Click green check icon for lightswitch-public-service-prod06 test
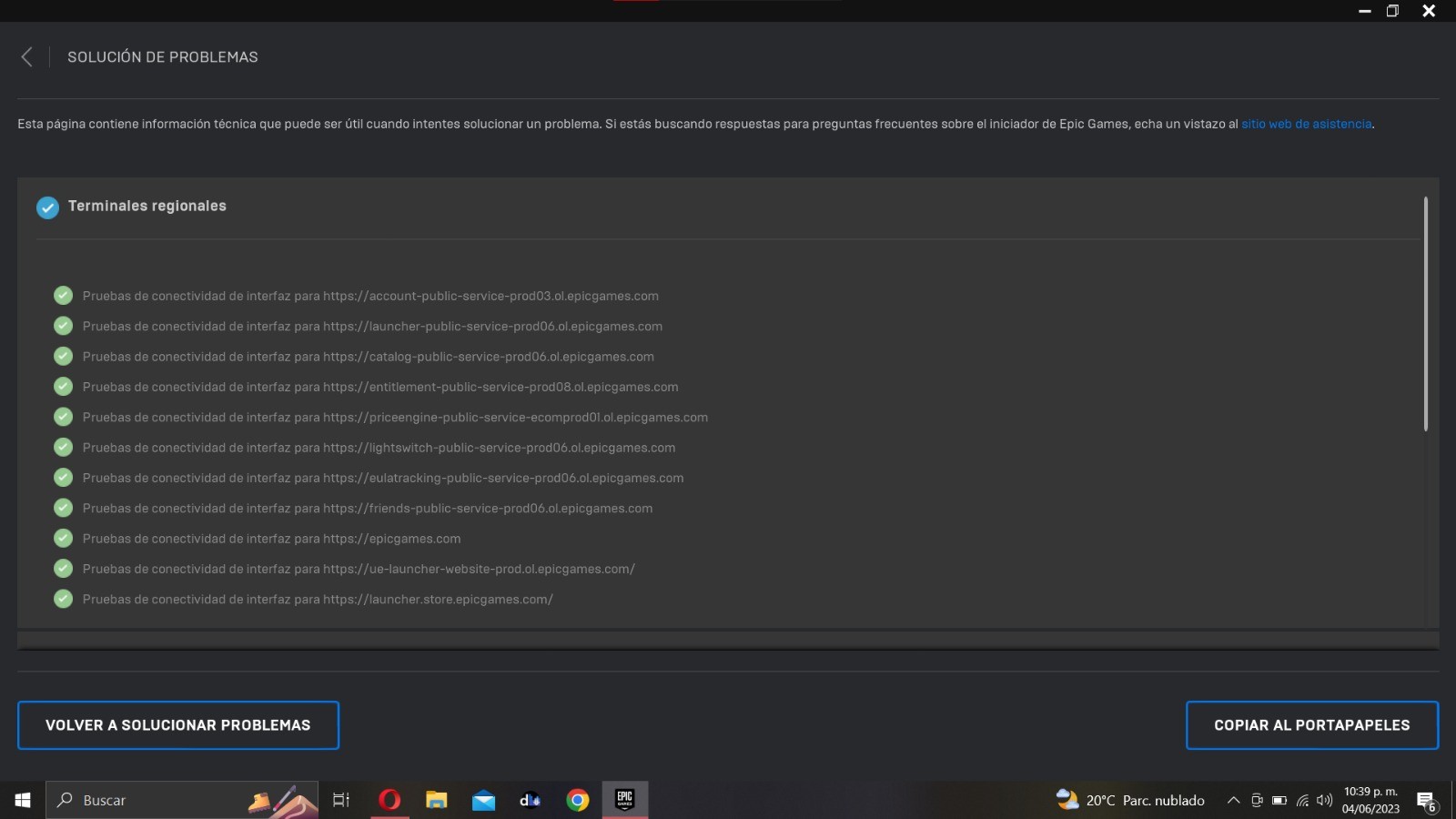Image resolution: width=1456 pixels, height=819 pixels. pyautogui.click(x=63, y=447)
